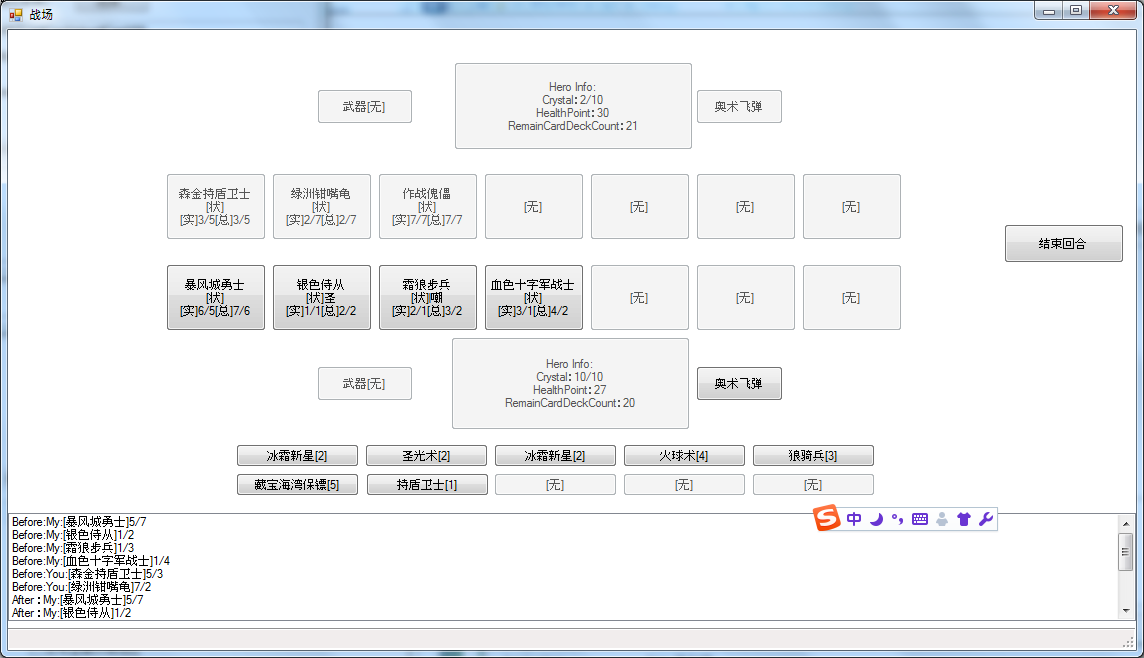Choose my minion 暴风城勇士

[x=215, y=298]
